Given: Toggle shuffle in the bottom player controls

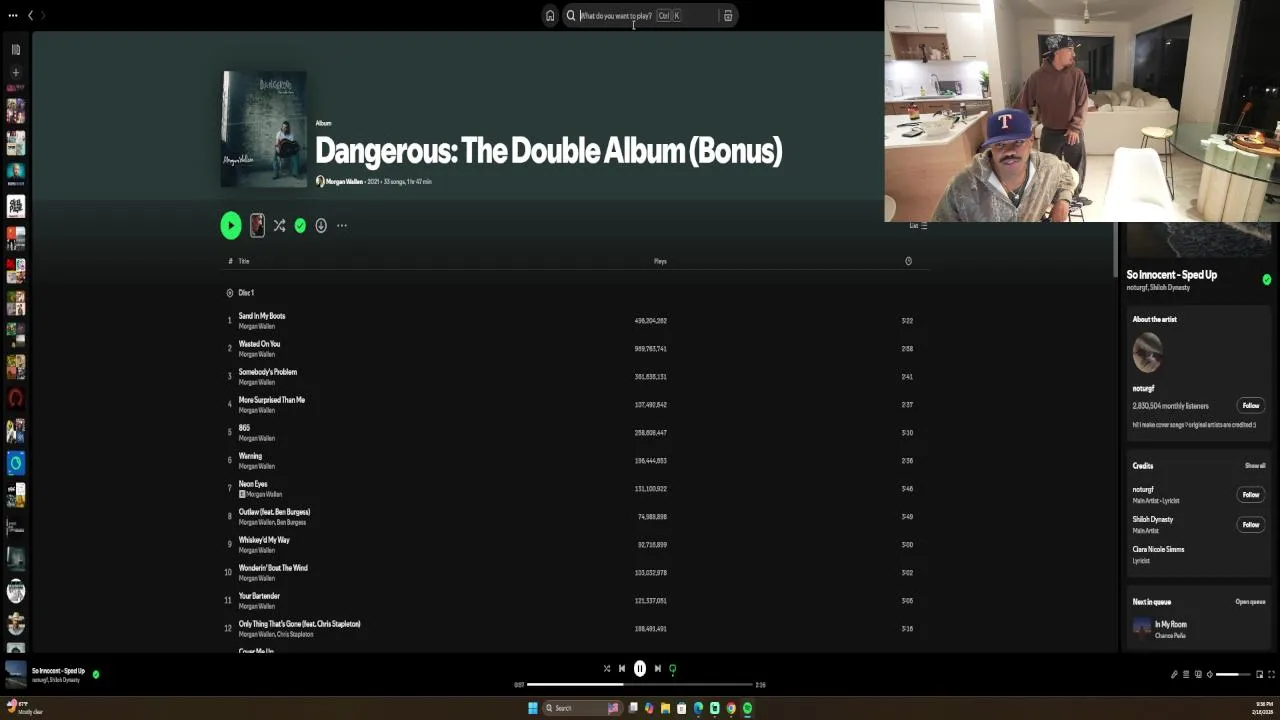Looking at the screenshot, I should tap(606, 669).
